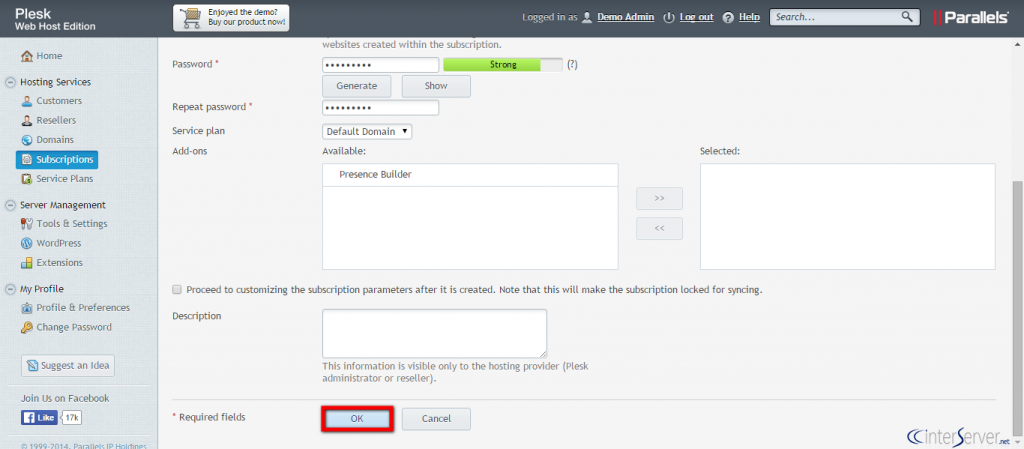1024x449 pixels.
Task: Click the Description text area
Action: pyautogui.click(x=434, y=333)
